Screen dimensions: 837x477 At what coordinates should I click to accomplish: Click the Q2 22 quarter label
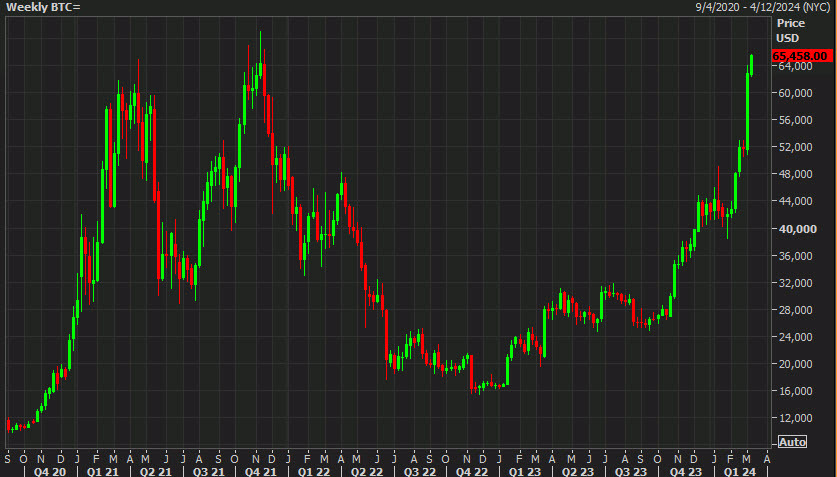point(367,472)
